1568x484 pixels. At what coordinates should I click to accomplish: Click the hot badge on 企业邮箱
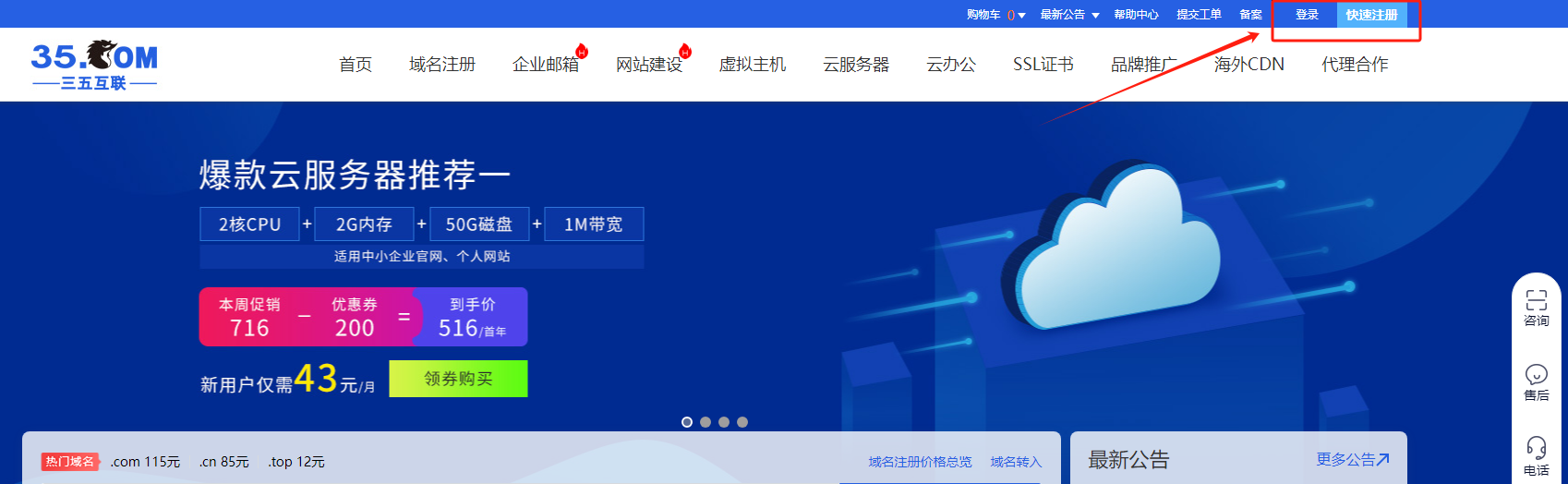pyautogui.click(x=582, y=51)
